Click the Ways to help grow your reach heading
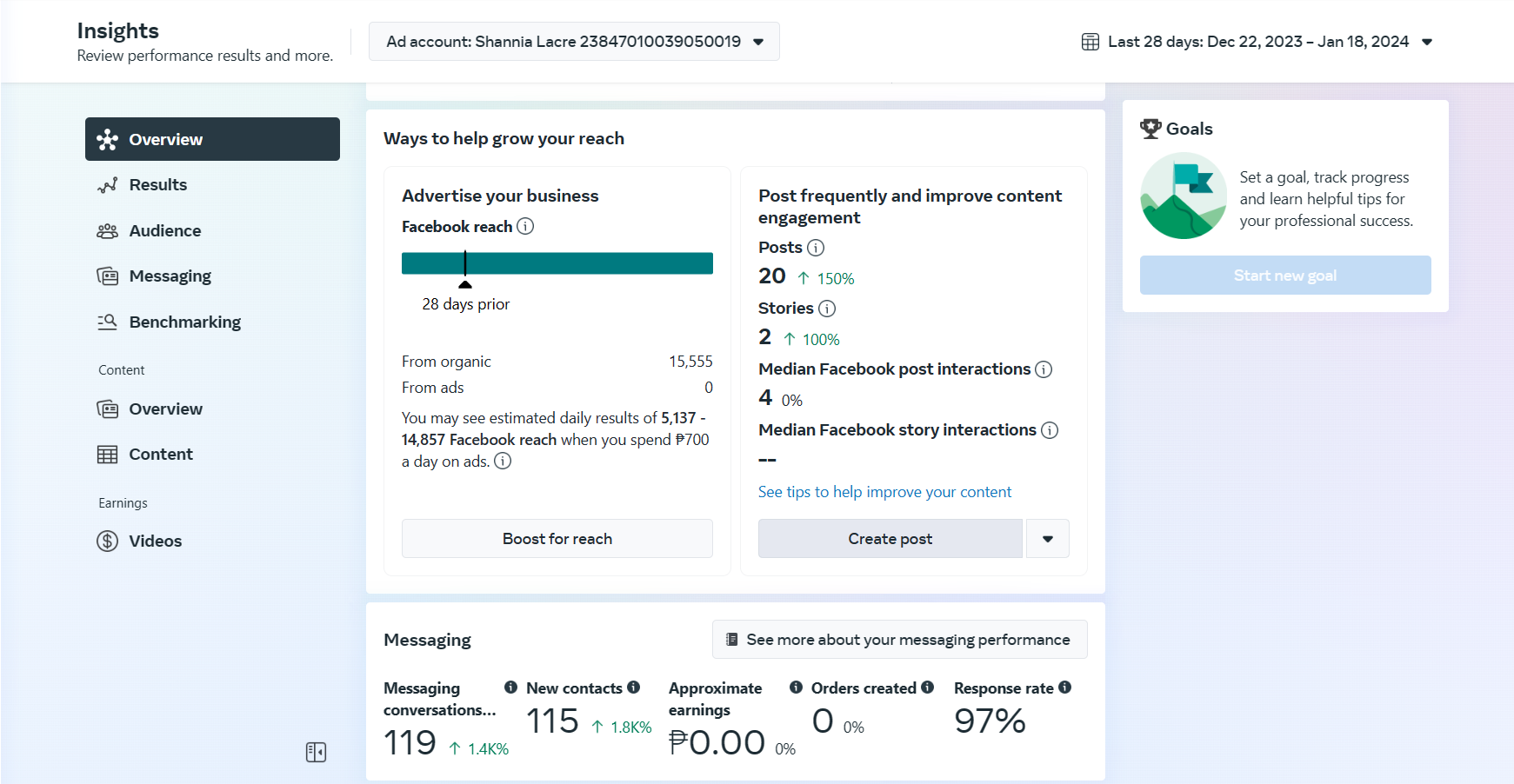The height and width of the screenshot is (784, 1514). point(504,139)
